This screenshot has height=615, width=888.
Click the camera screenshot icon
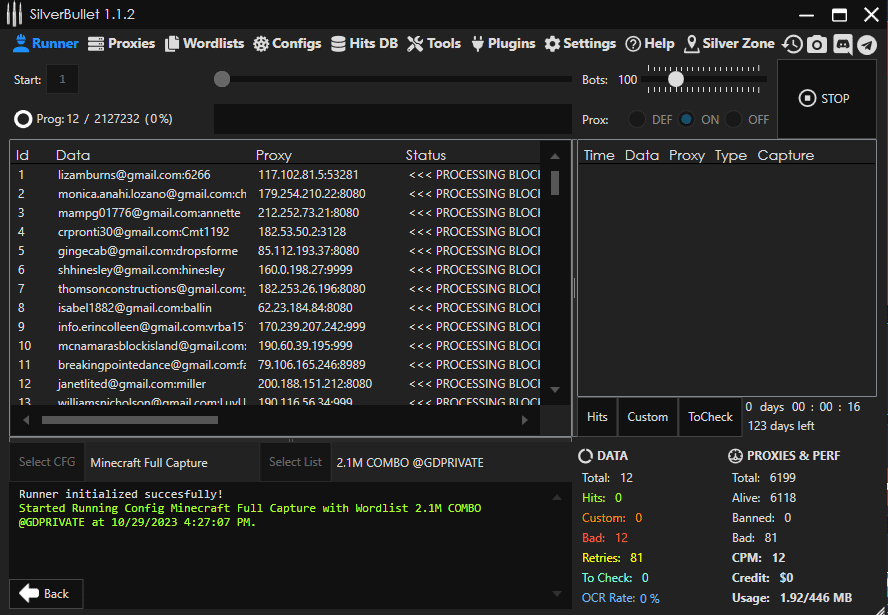817,44
